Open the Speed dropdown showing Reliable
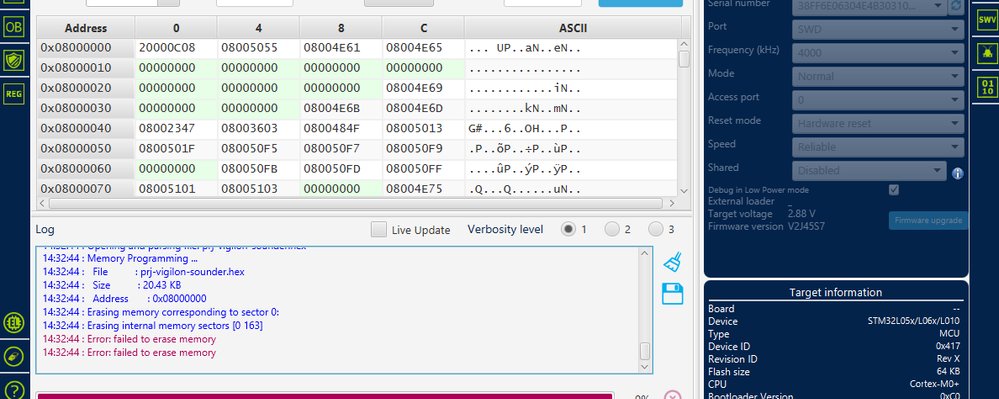 coord(878,147)
